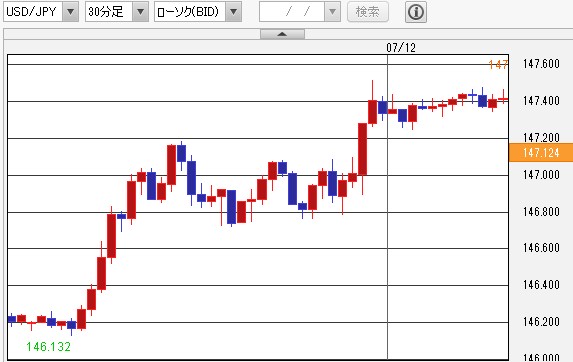Click the 146.400 price axis label
This screenshot has height=362, width=573.
pos(541,284)
